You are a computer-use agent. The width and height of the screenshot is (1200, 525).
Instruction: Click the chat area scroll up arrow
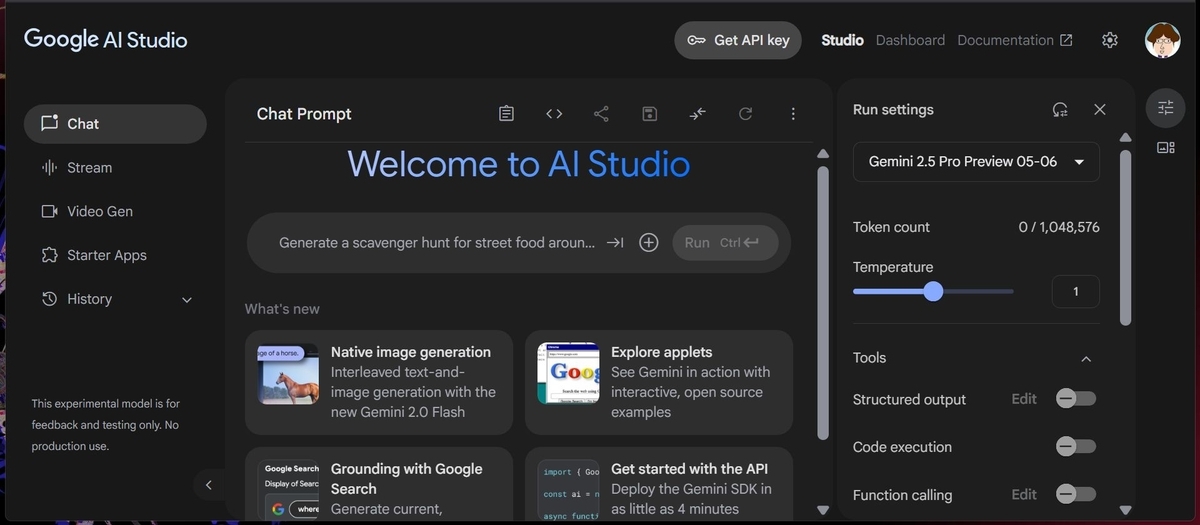pyautogui.click(x=823, y=154)
